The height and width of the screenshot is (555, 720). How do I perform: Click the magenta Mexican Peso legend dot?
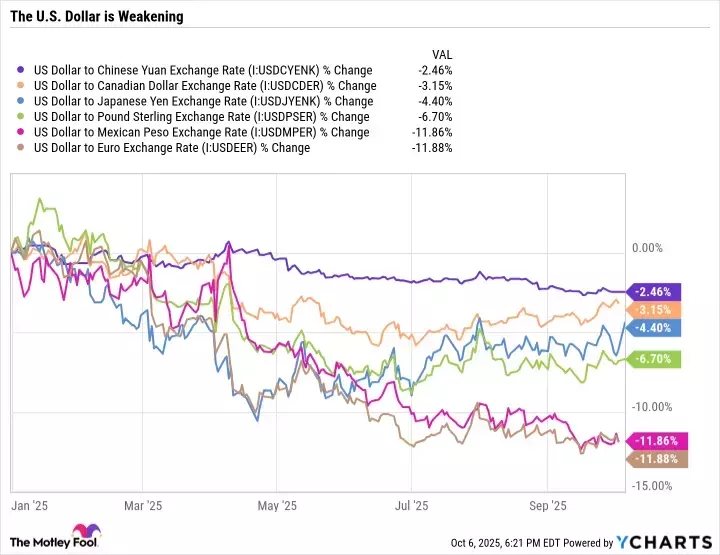pos(24,132)
